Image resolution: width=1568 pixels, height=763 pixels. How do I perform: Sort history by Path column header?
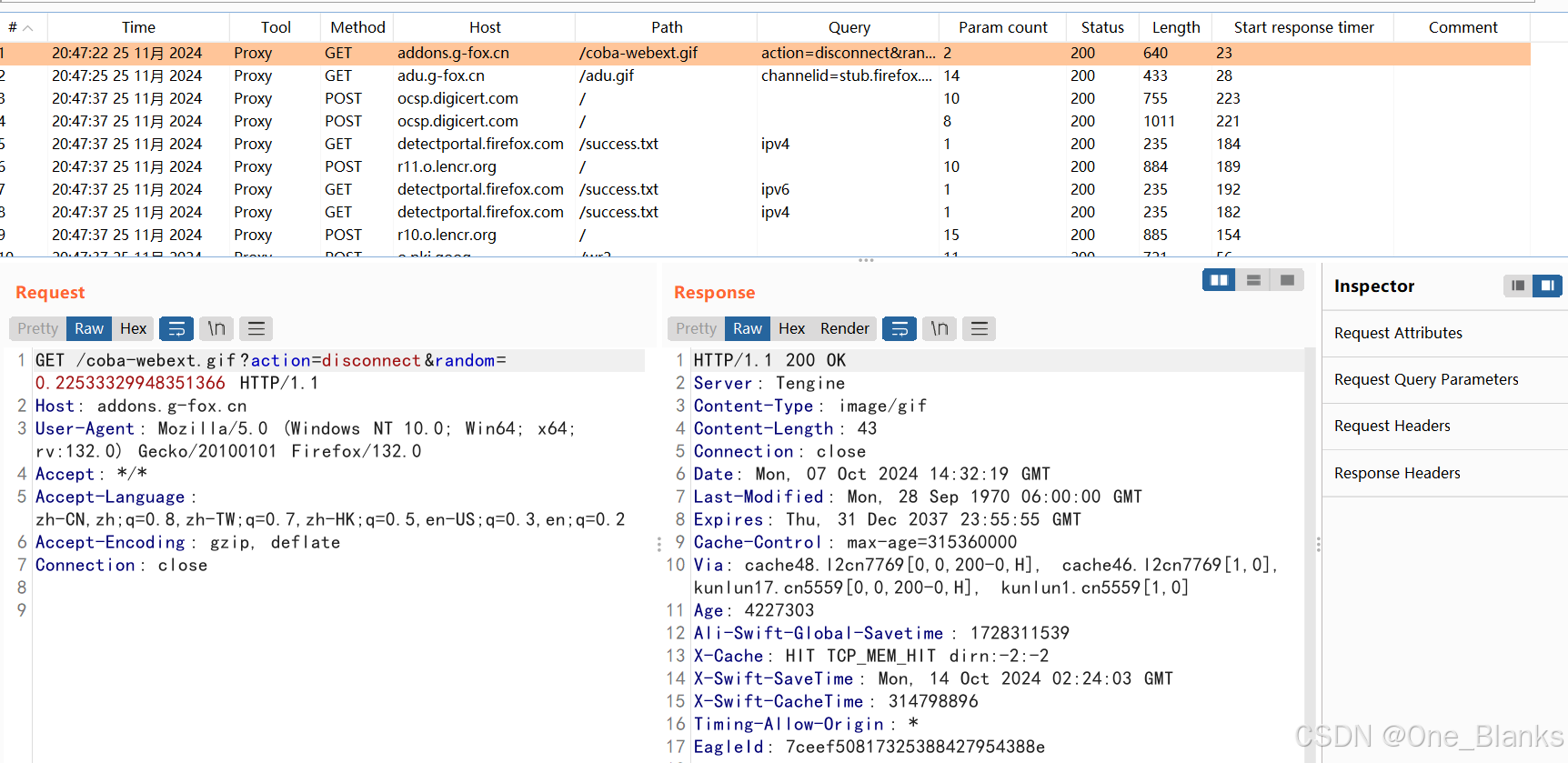[667, 27]
